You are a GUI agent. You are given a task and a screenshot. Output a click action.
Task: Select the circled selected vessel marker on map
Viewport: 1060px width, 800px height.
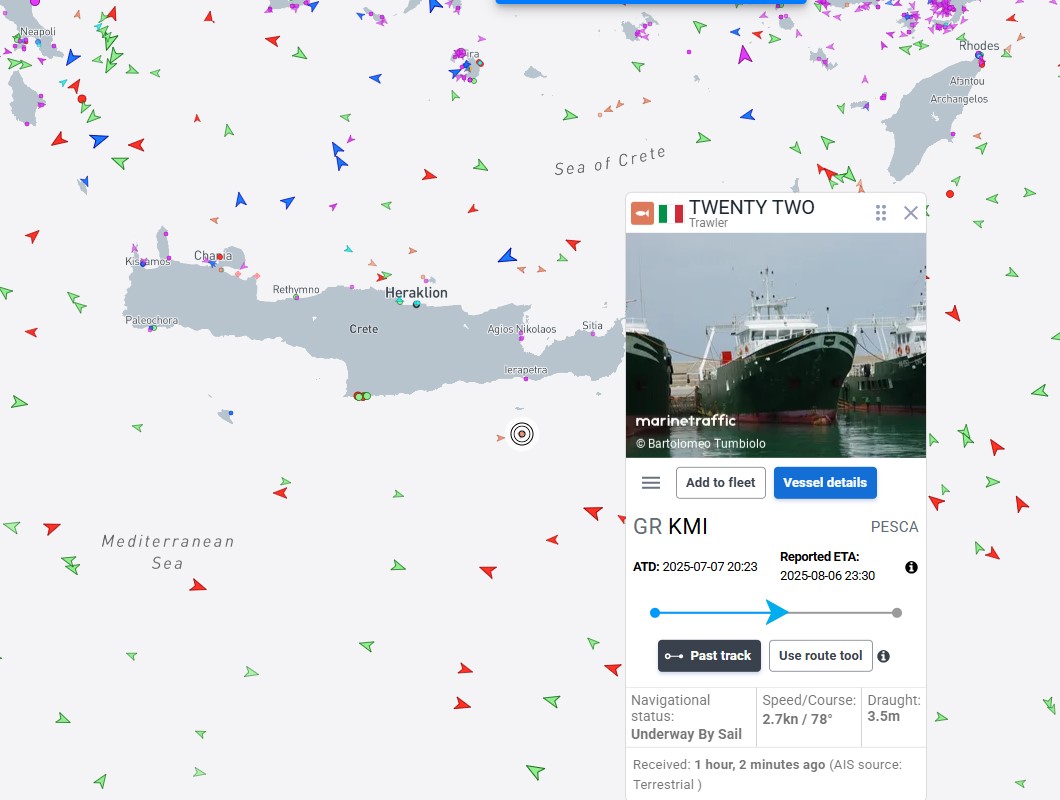click(521, 434)
